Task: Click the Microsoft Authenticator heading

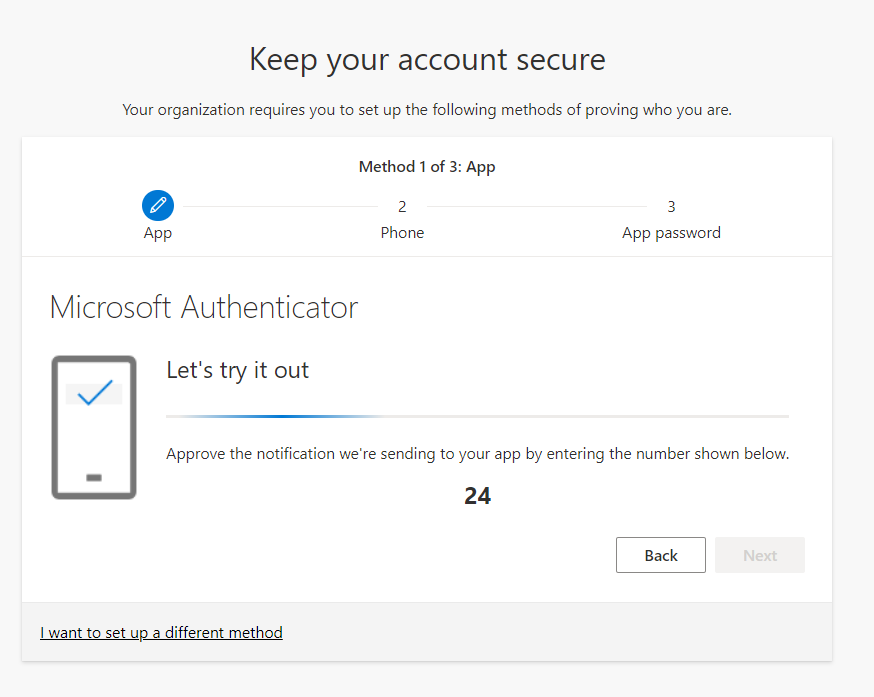Action: pos(204,307)
